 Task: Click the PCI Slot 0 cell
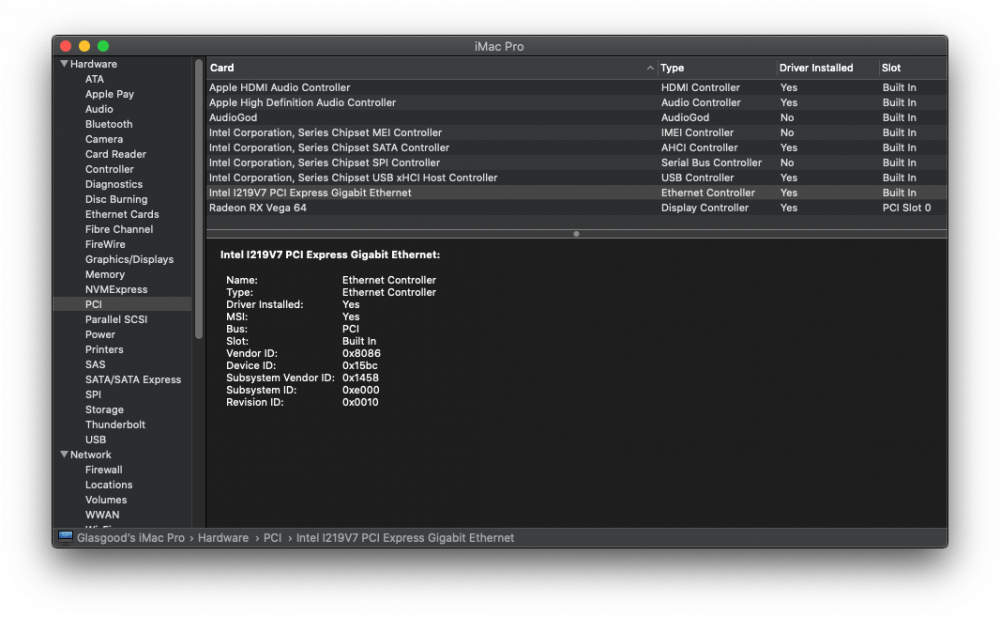tap(906, 207)
